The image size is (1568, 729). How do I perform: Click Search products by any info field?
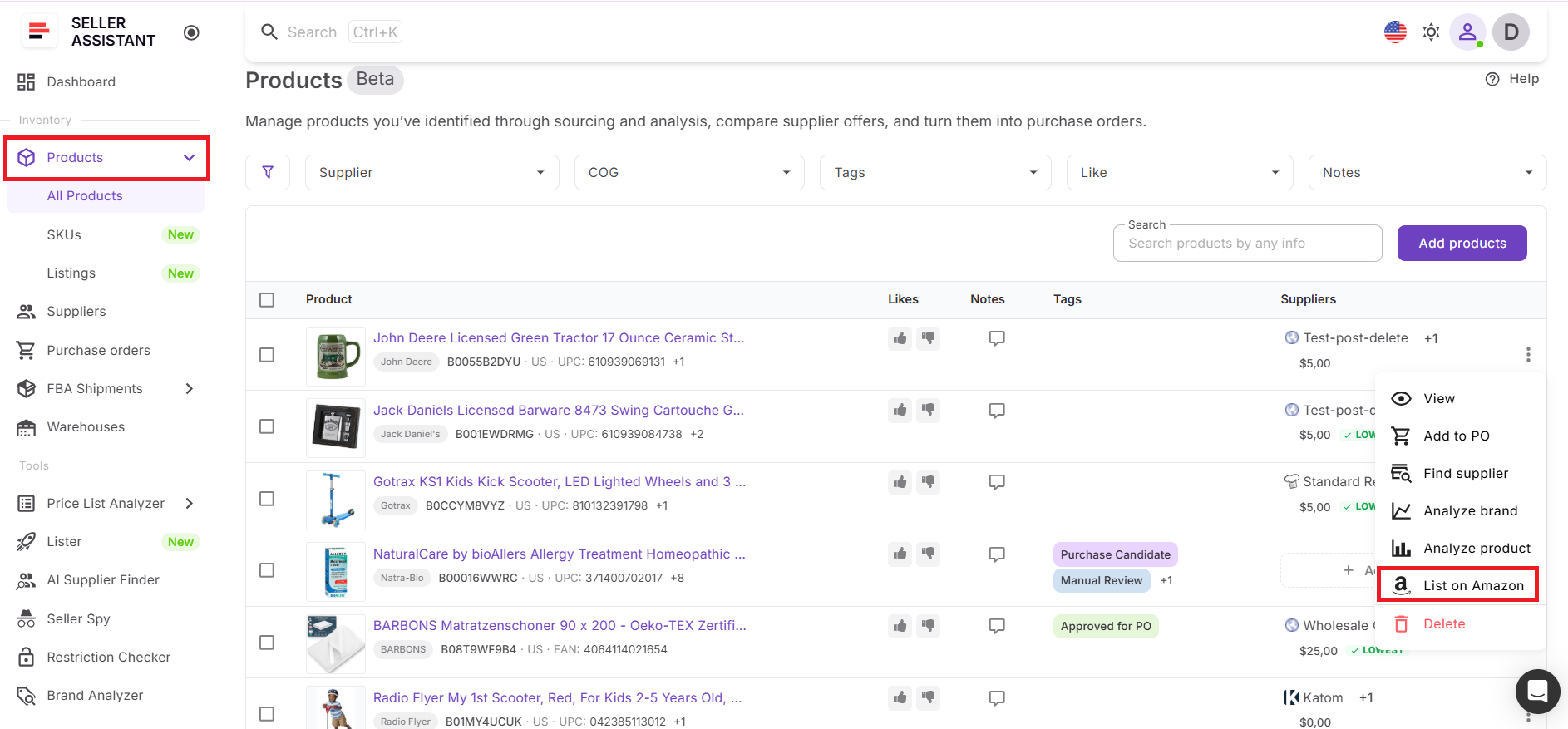click(x=1247, y=244)
